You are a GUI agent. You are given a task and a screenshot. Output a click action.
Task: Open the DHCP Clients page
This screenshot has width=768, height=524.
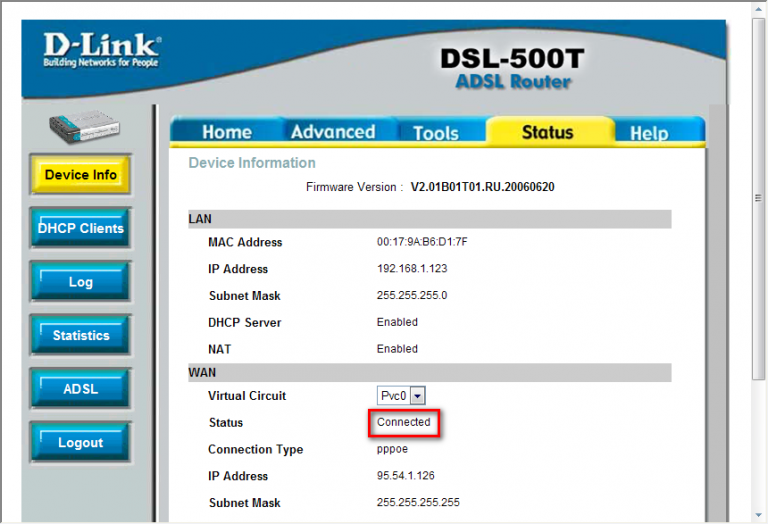81,228
